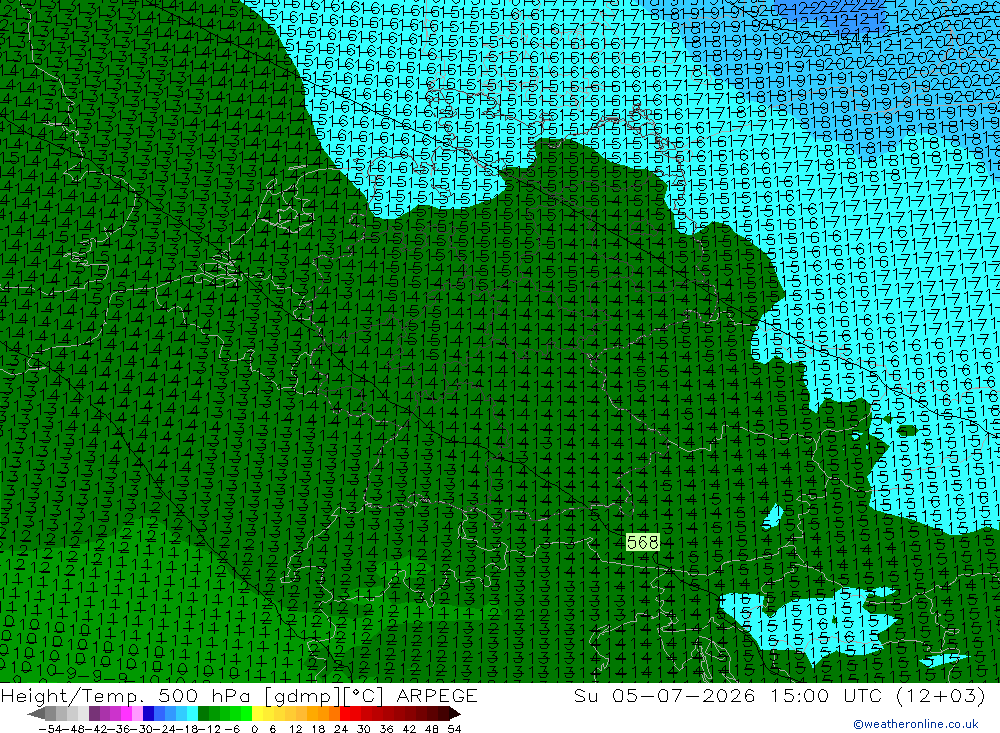The image size is (1000, 733).
Task: Open the weatheronline.co.uk copyright link
Action: point(916,724)
